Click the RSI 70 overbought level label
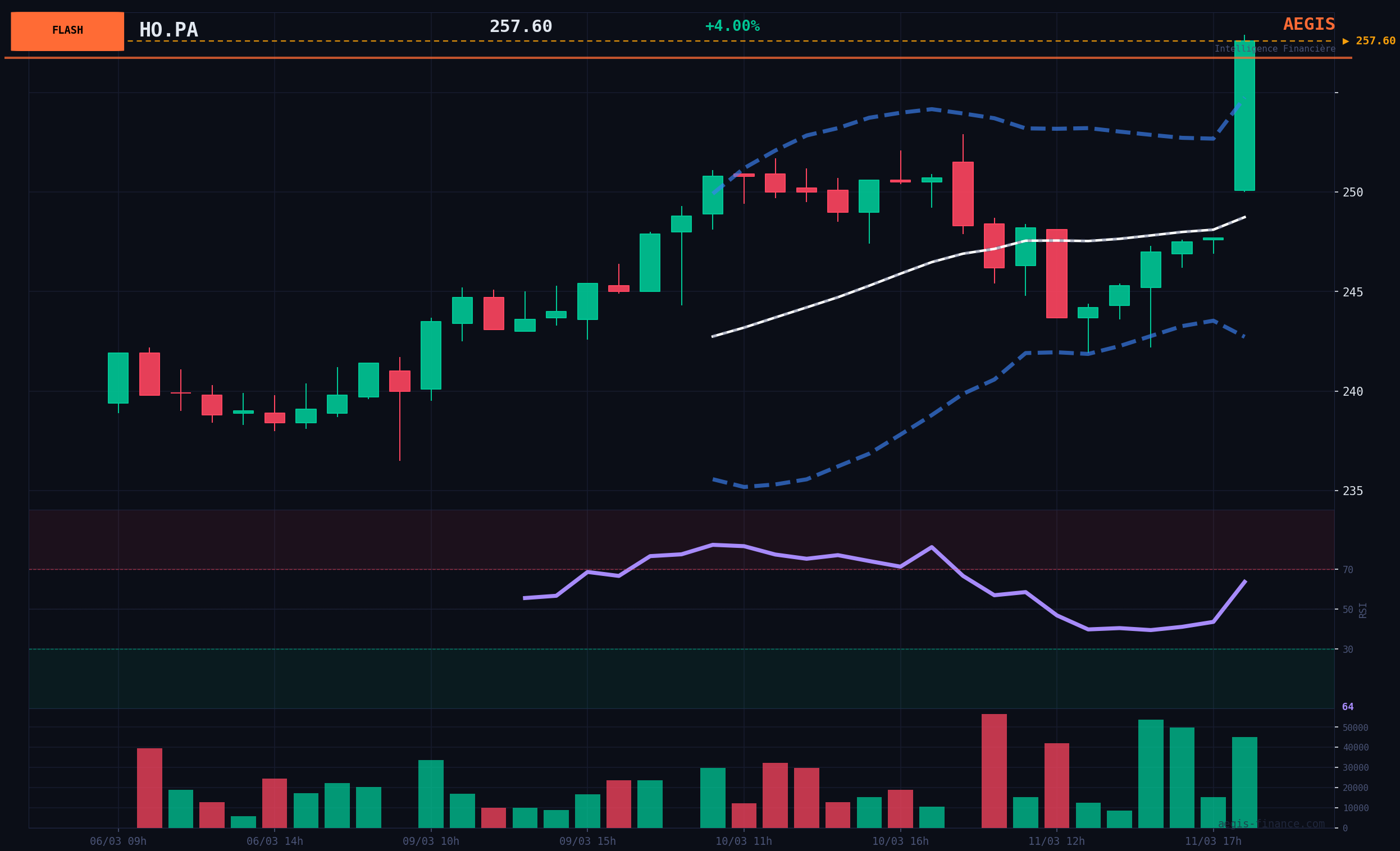 coord(1348,570)
